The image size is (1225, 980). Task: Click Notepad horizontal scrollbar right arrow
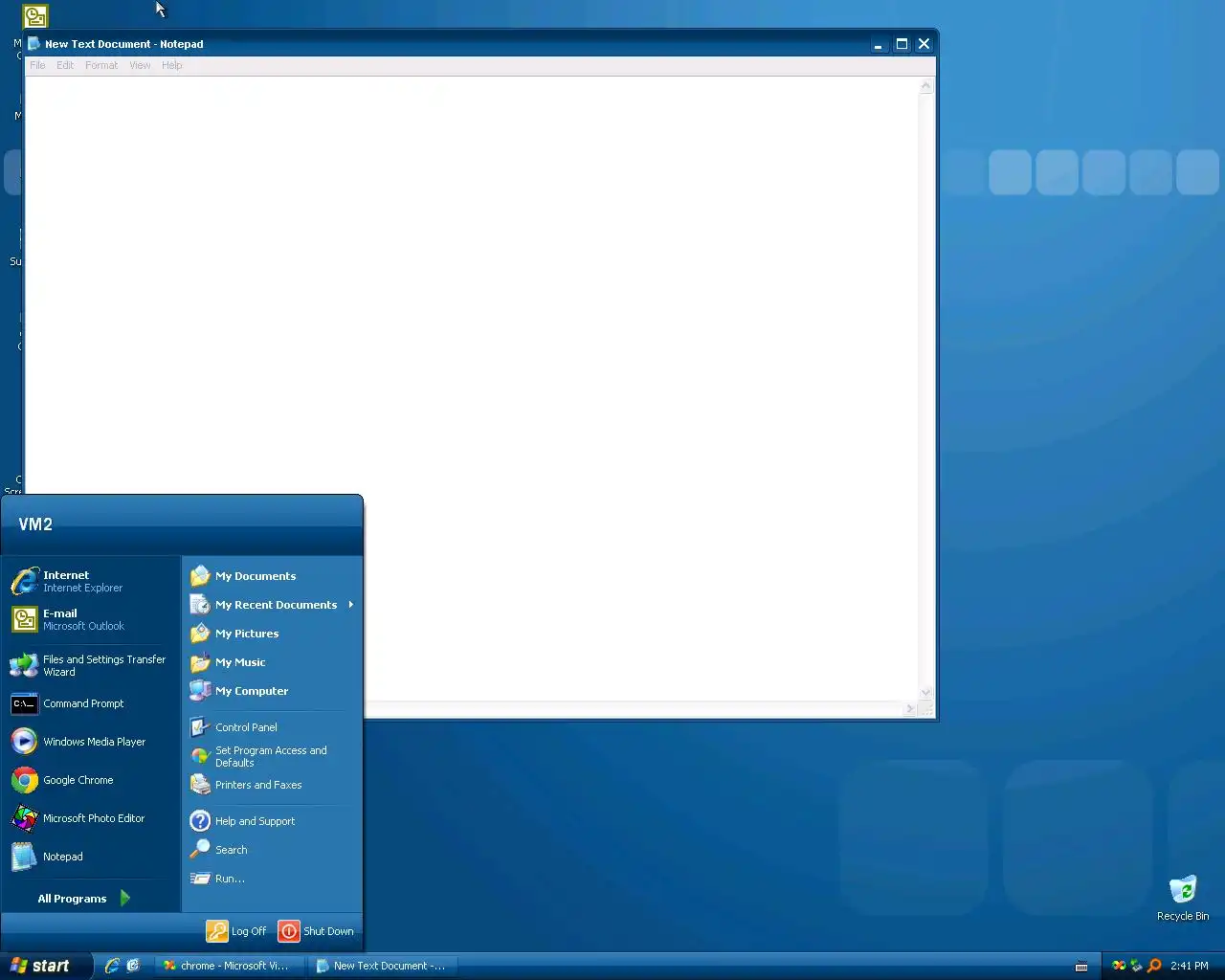click(909, 709)
